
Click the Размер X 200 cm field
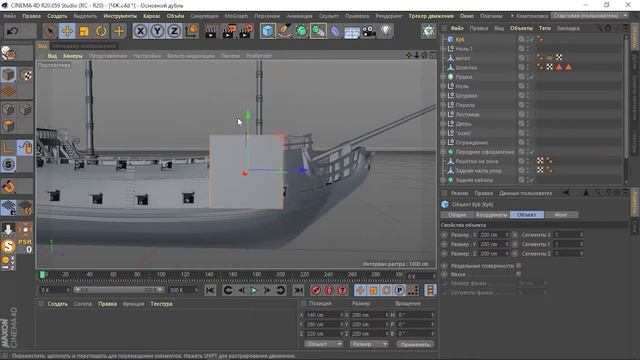click(x=493, y=235)
